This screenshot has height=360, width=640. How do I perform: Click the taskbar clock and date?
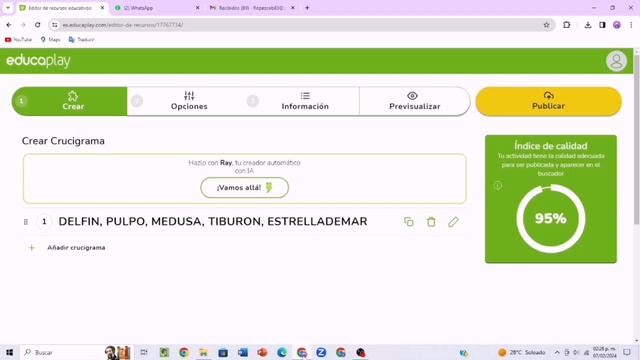point(604,352)
